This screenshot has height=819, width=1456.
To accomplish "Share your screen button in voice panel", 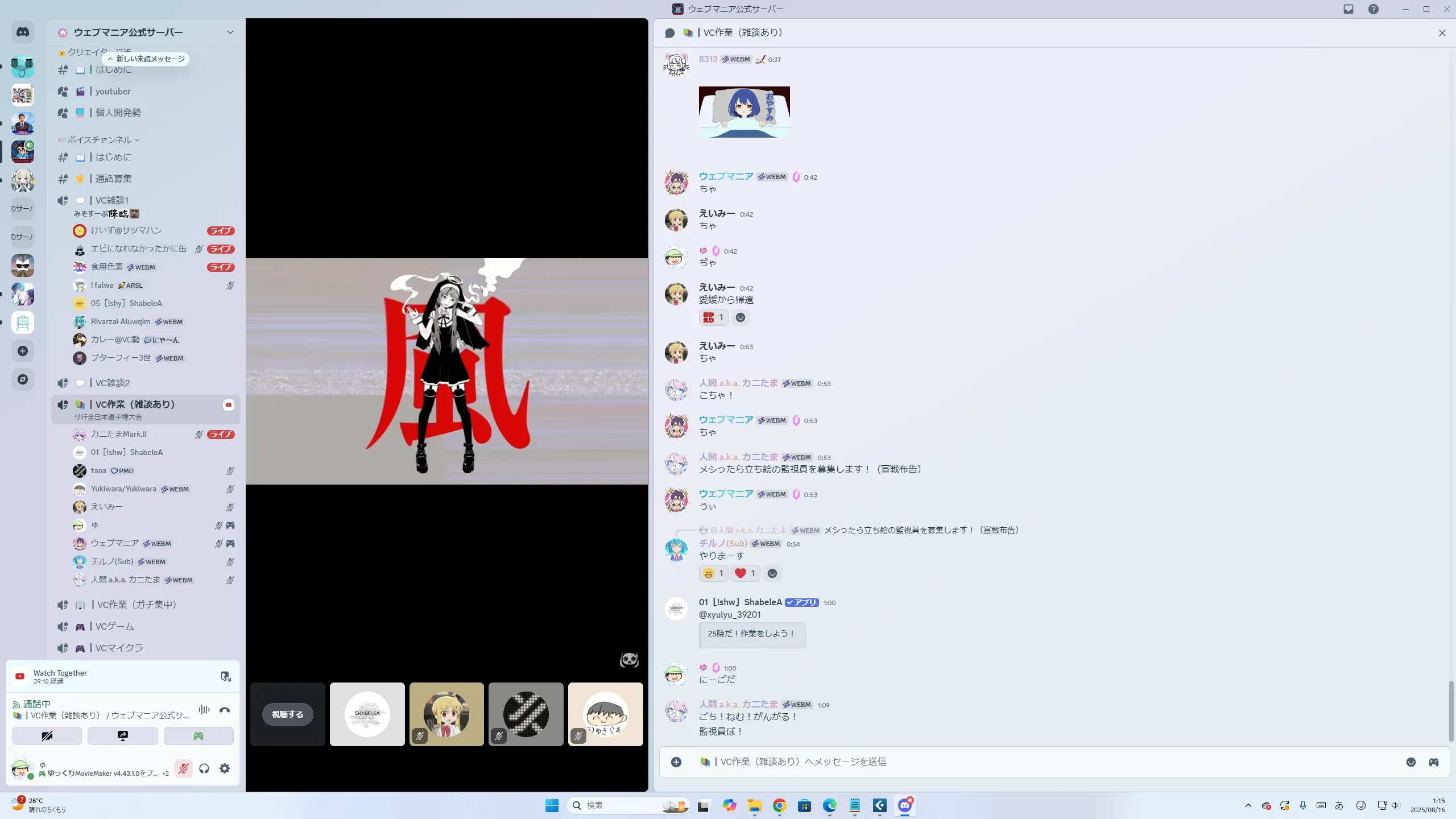I will coord(122,736).
